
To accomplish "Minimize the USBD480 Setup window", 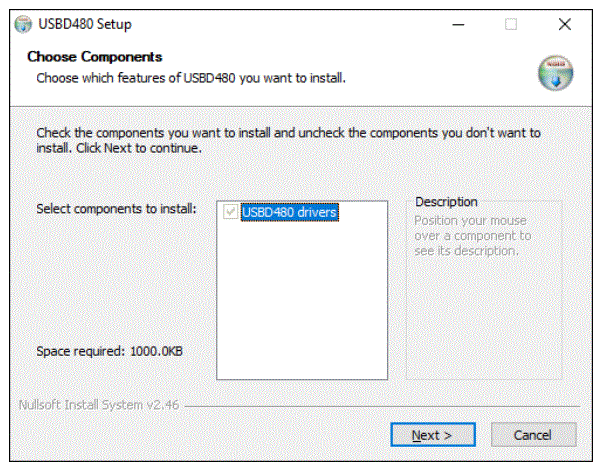I will click(458, 25).
